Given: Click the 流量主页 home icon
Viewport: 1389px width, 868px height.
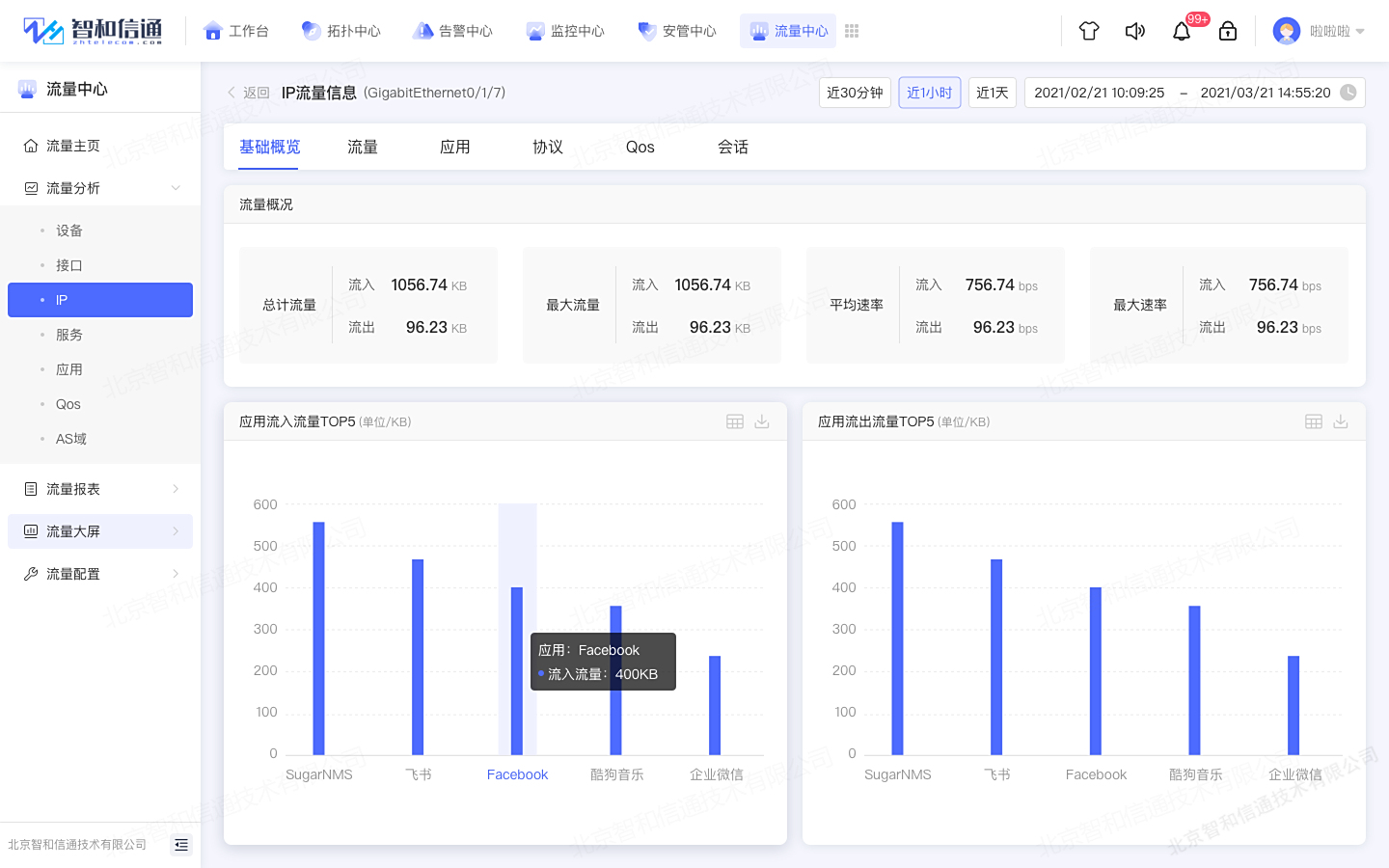Looking at the screenshot, I should click(x=31, y=146).
